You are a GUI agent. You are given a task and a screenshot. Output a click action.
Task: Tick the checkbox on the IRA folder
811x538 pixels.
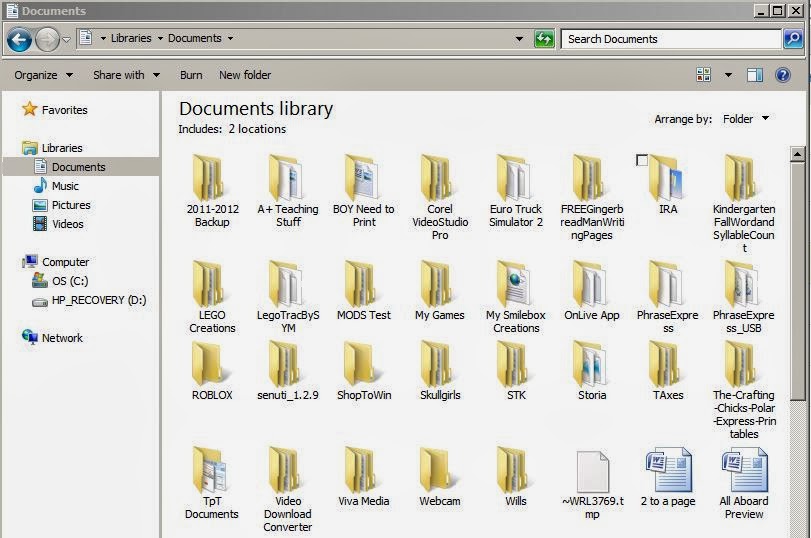click(641, 160)
